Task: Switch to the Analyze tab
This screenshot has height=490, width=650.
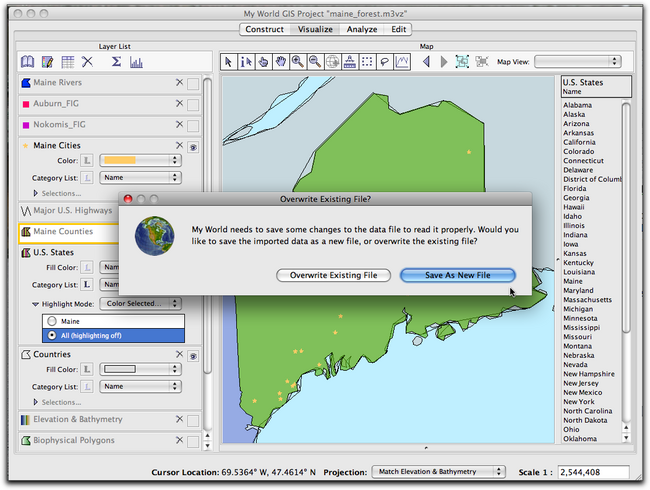Action: pos(361,30)
